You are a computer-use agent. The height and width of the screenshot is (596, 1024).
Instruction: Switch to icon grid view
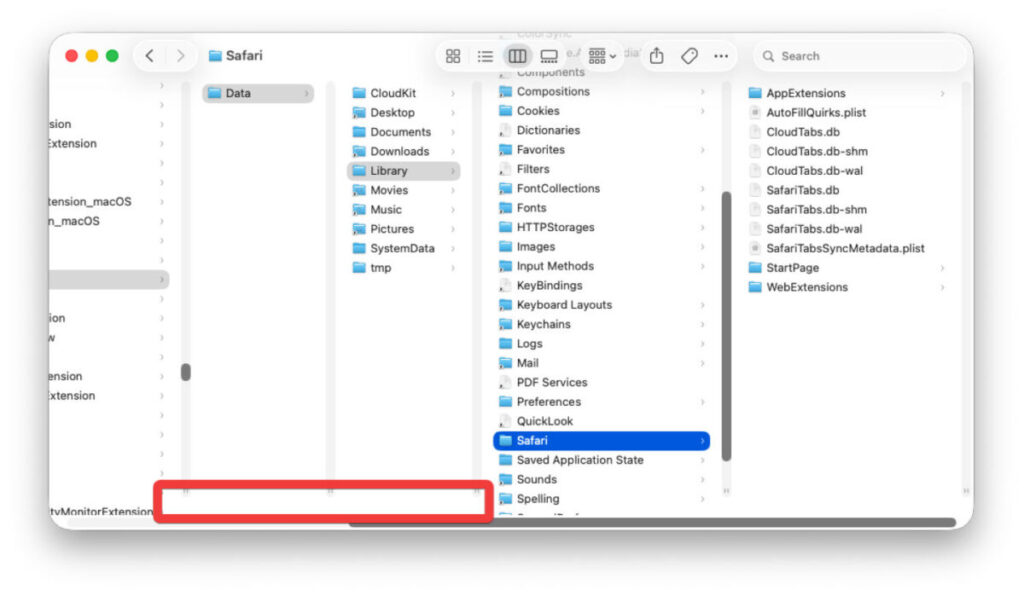(x=453, y=56)
